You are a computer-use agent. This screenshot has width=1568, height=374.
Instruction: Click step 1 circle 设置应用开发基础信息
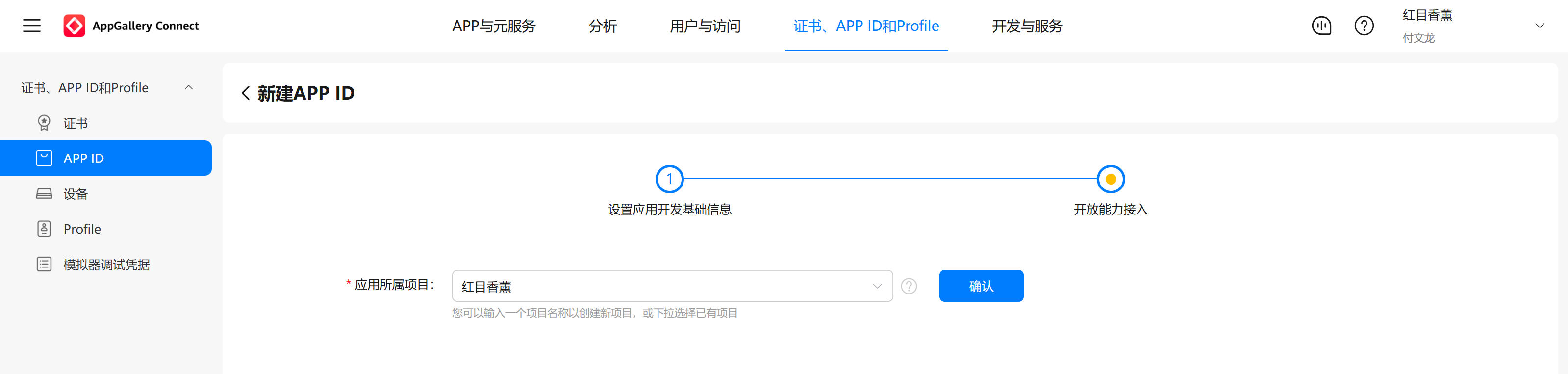(x=670, y=179)
